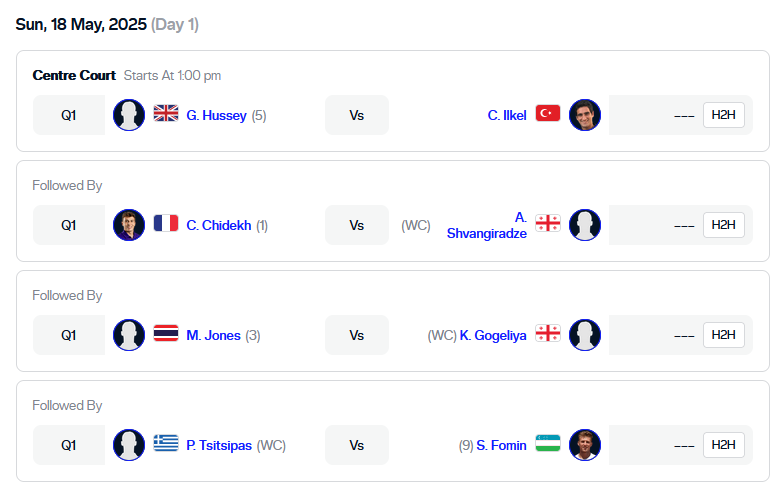Click the French flag next to C. Chidekh
Viewport: 776px width, 483px height.
tap(166, 223)
